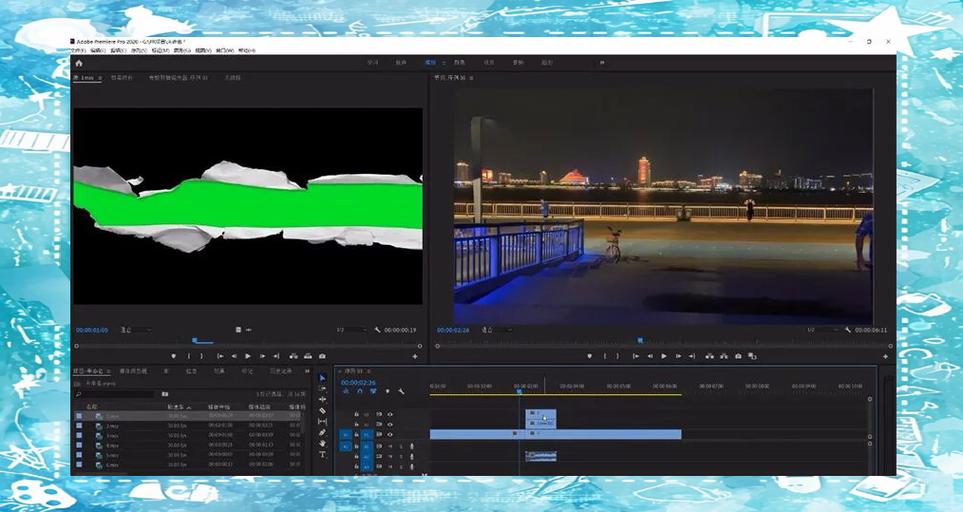Toggle eye visibility on top video track
Viewport: 963px width, 512px height.
[x=389, y=414]
